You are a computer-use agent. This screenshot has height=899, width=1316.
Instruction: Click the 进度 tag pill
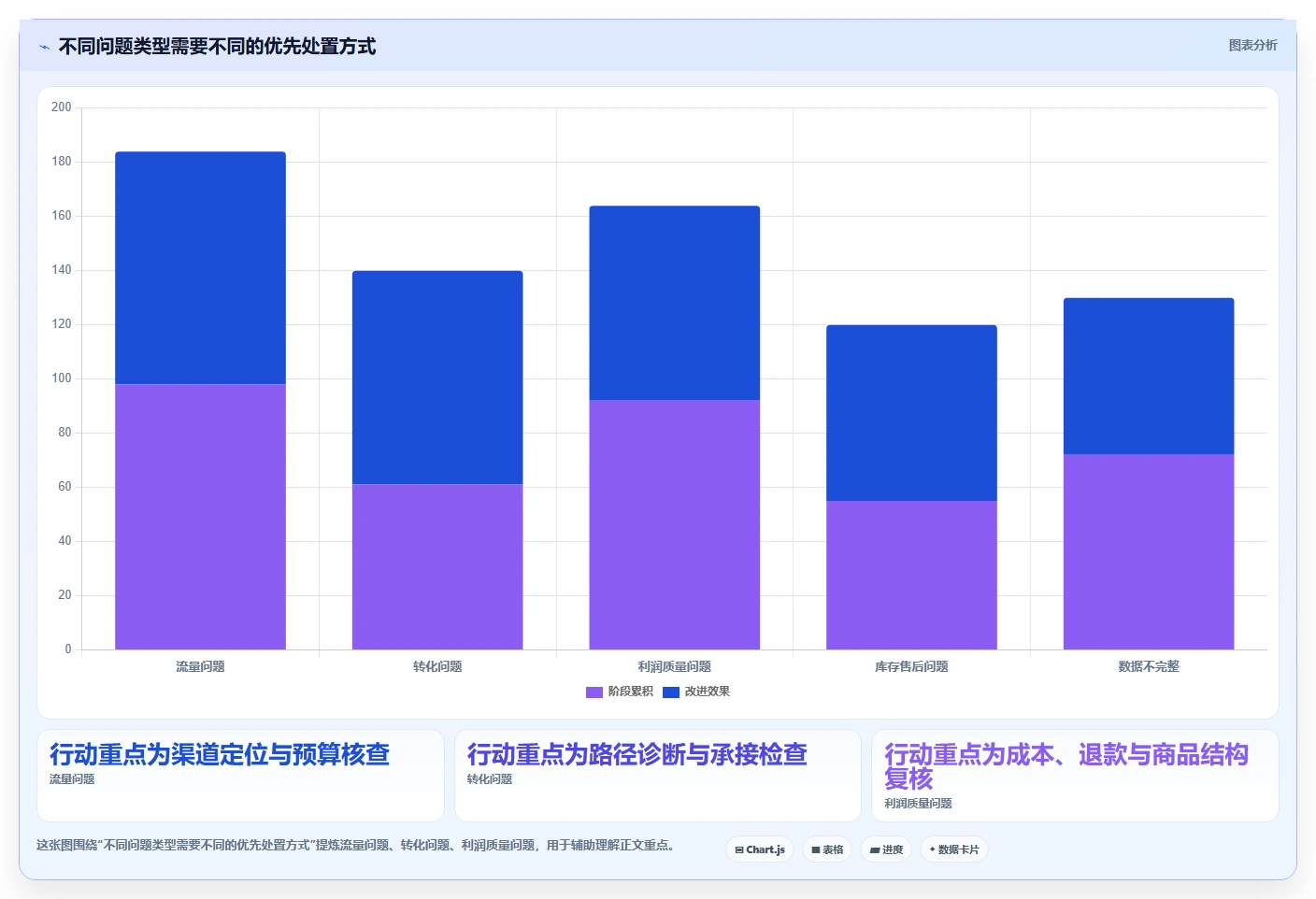pyautogui.click(x=886, y=849)
